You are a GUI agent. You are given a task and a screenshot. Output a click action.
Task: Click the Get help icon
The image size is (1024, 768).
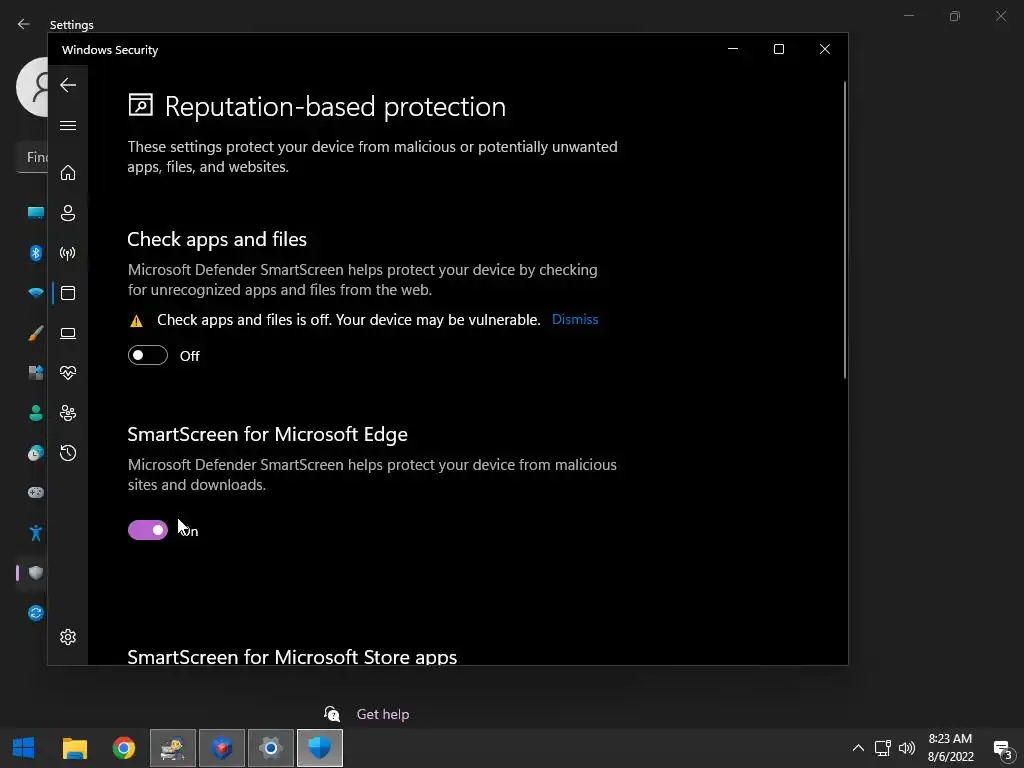coord(332,714)
